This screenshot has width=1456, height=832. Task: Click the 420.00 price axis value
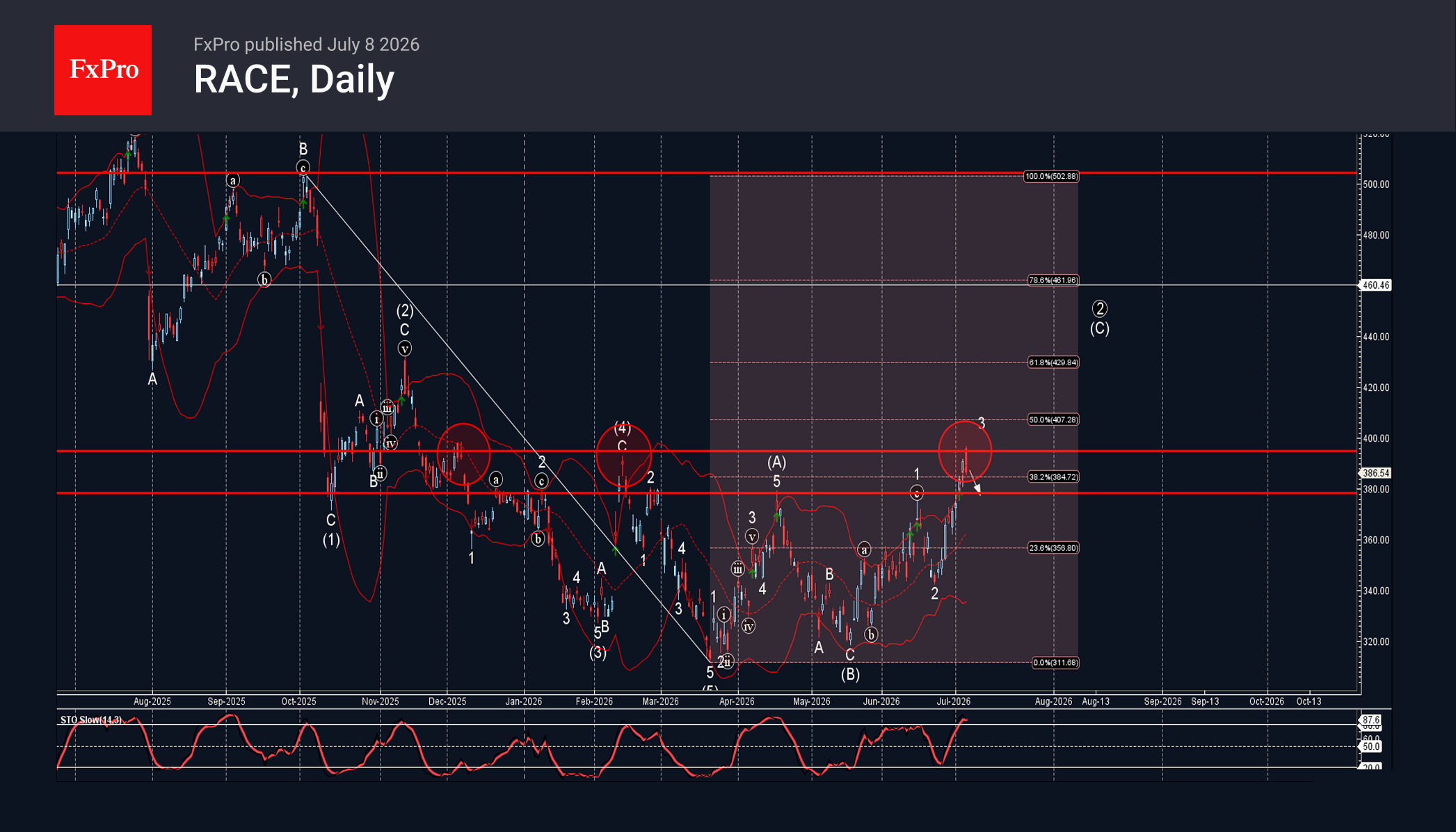(x=1375, y=387)
